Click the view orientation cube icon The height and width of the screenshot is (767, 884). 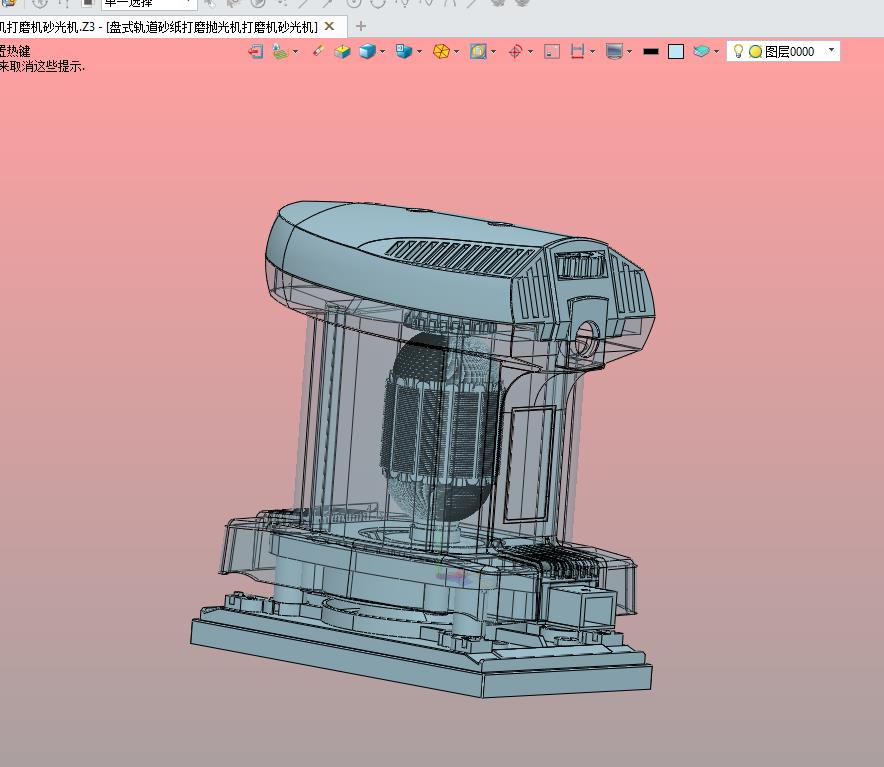(x=404, y=52)
